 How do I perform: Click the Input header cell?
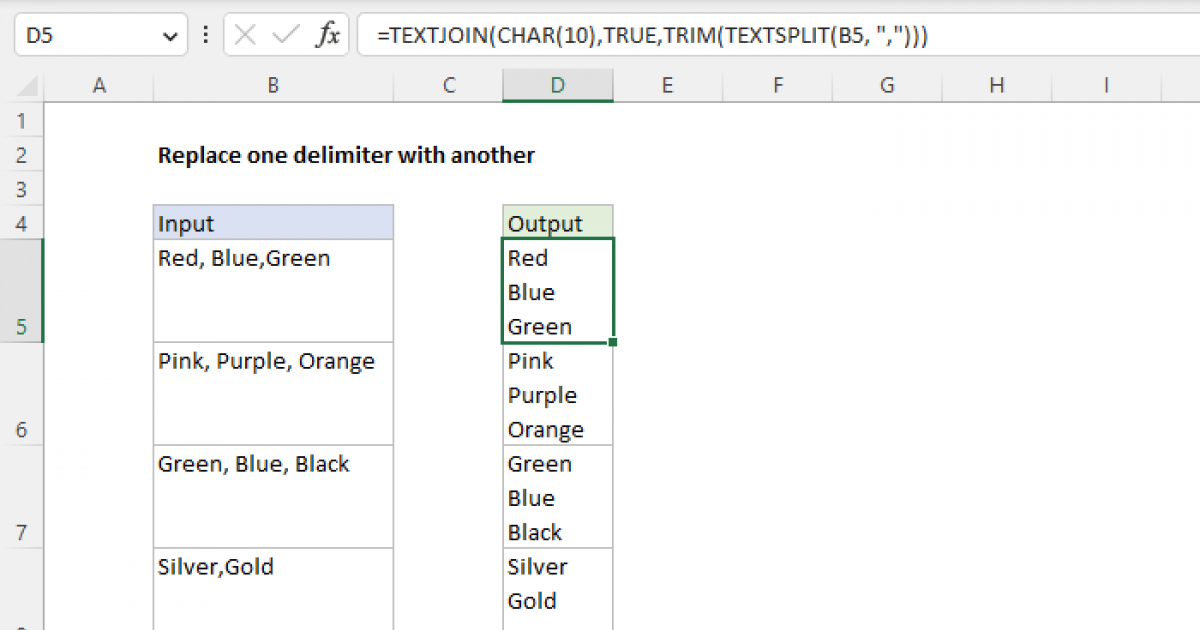pyautogui.click(x=272, y=223)
